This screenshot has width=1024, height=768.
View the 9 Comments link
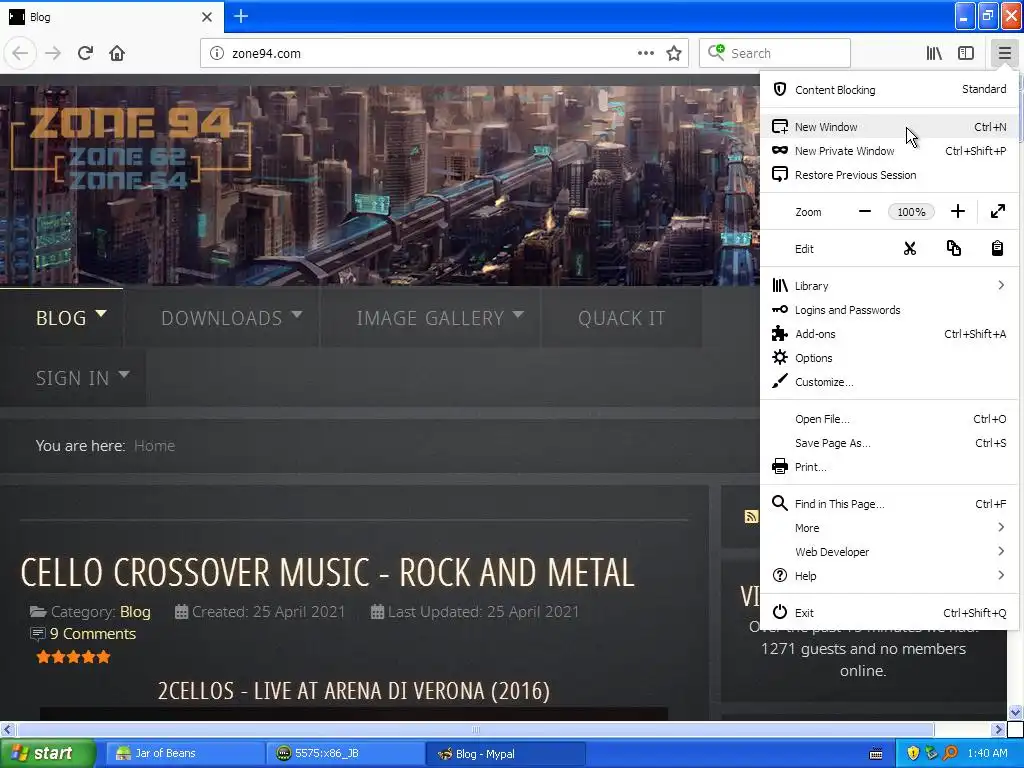[93, 633]
